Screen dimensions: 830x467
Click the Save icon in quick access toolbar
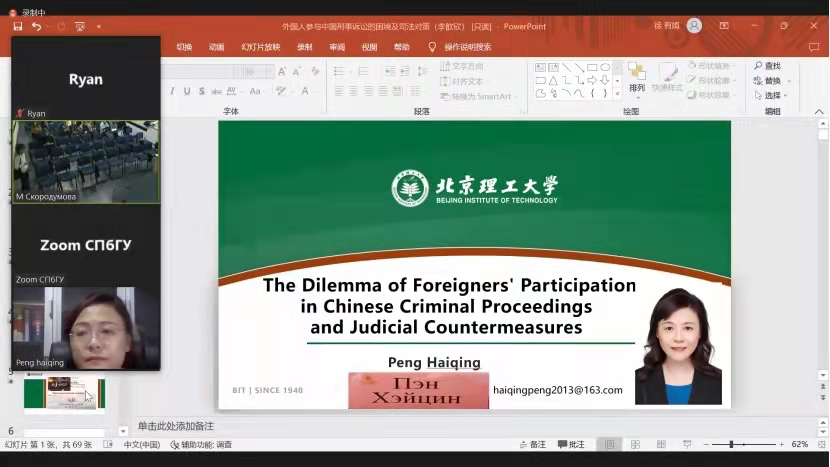[x=18, y=26]
